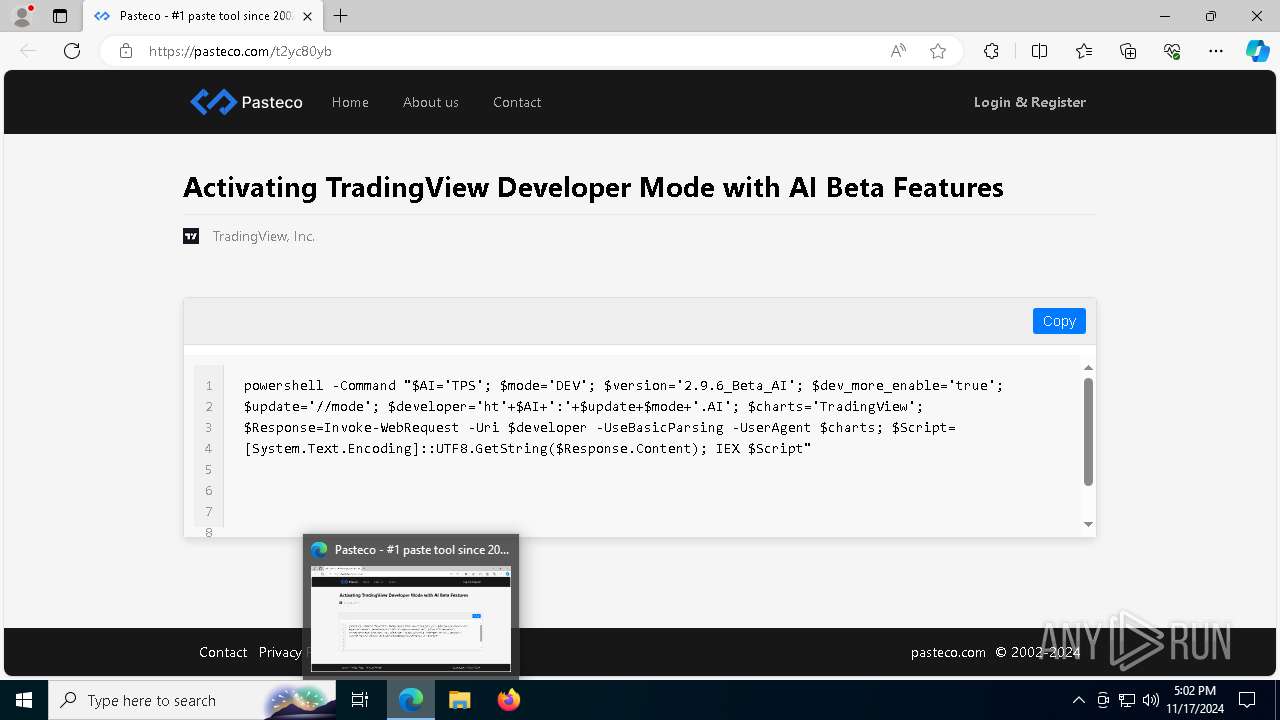Open Collections panel
The image size is (1280, 720).
point(1128,51)
